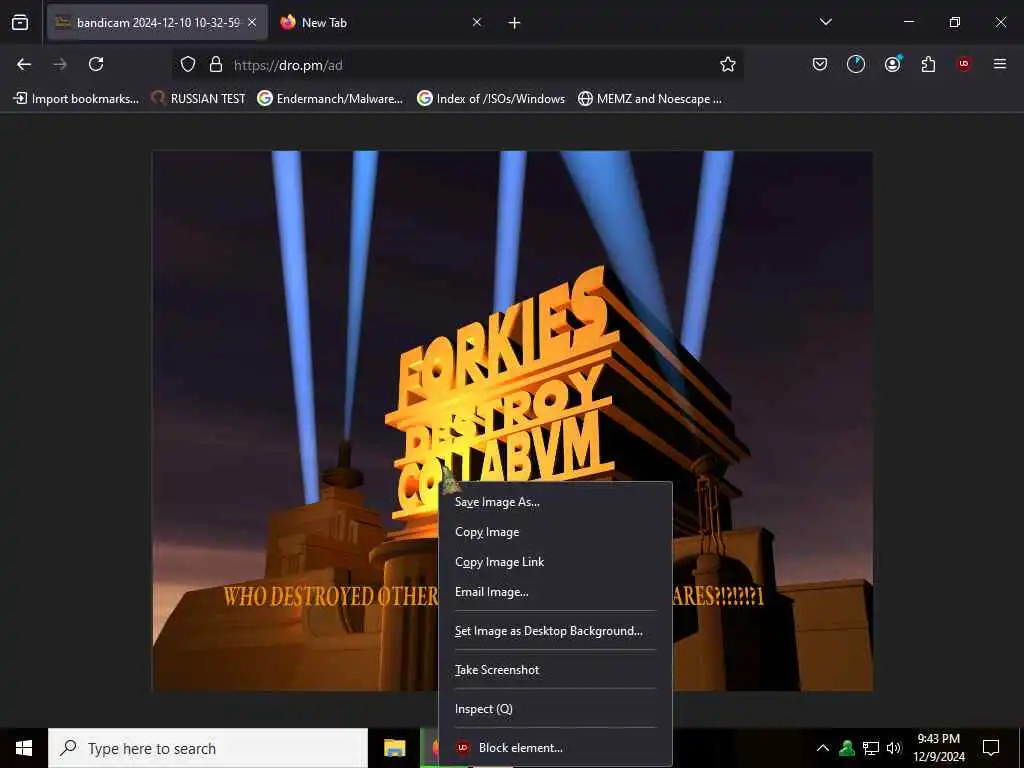This screenshot has width=1024, height=768.
Task: Open MEMZ and Noescape bookmark
Action: (650, 99)
